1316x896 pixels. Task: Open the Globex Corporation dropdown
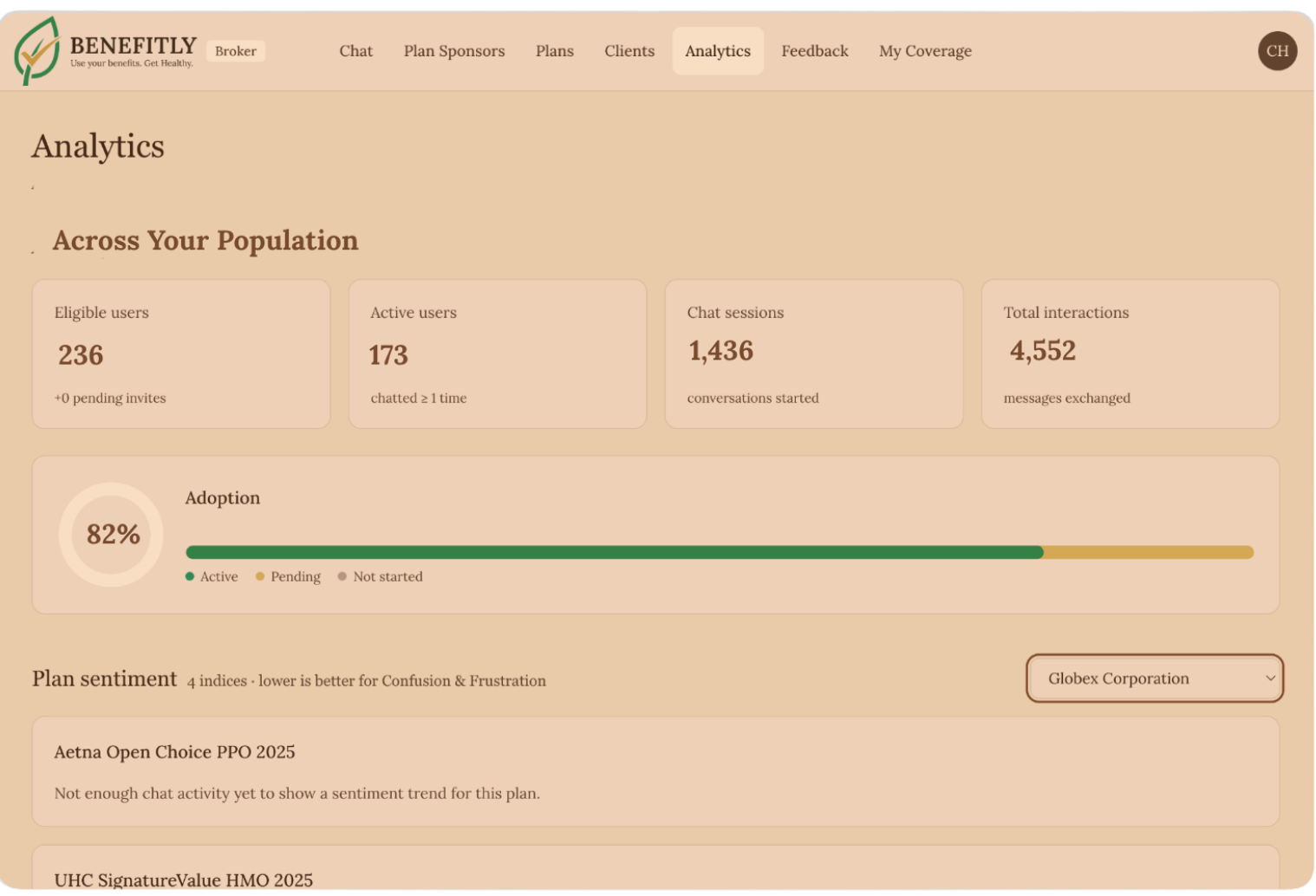pos(1154,678)
